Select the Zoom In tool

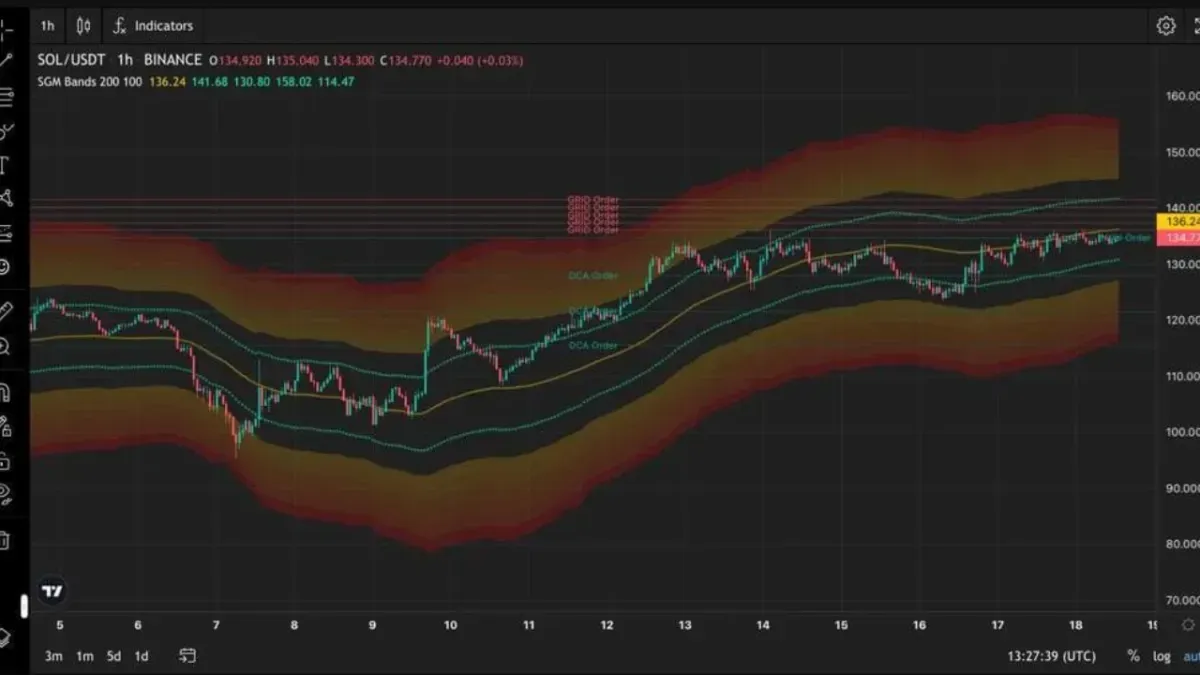(x=5, y=346)
